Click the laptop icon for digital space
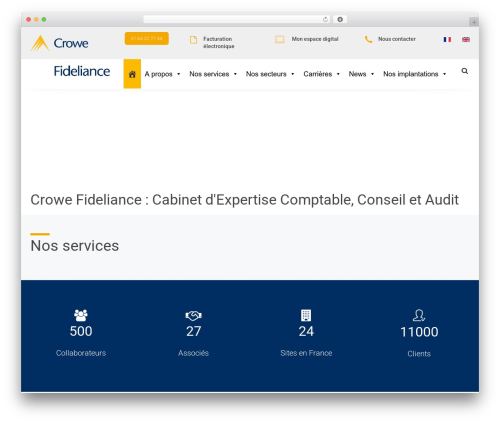 pyautogui.click(x=280, y=40)
